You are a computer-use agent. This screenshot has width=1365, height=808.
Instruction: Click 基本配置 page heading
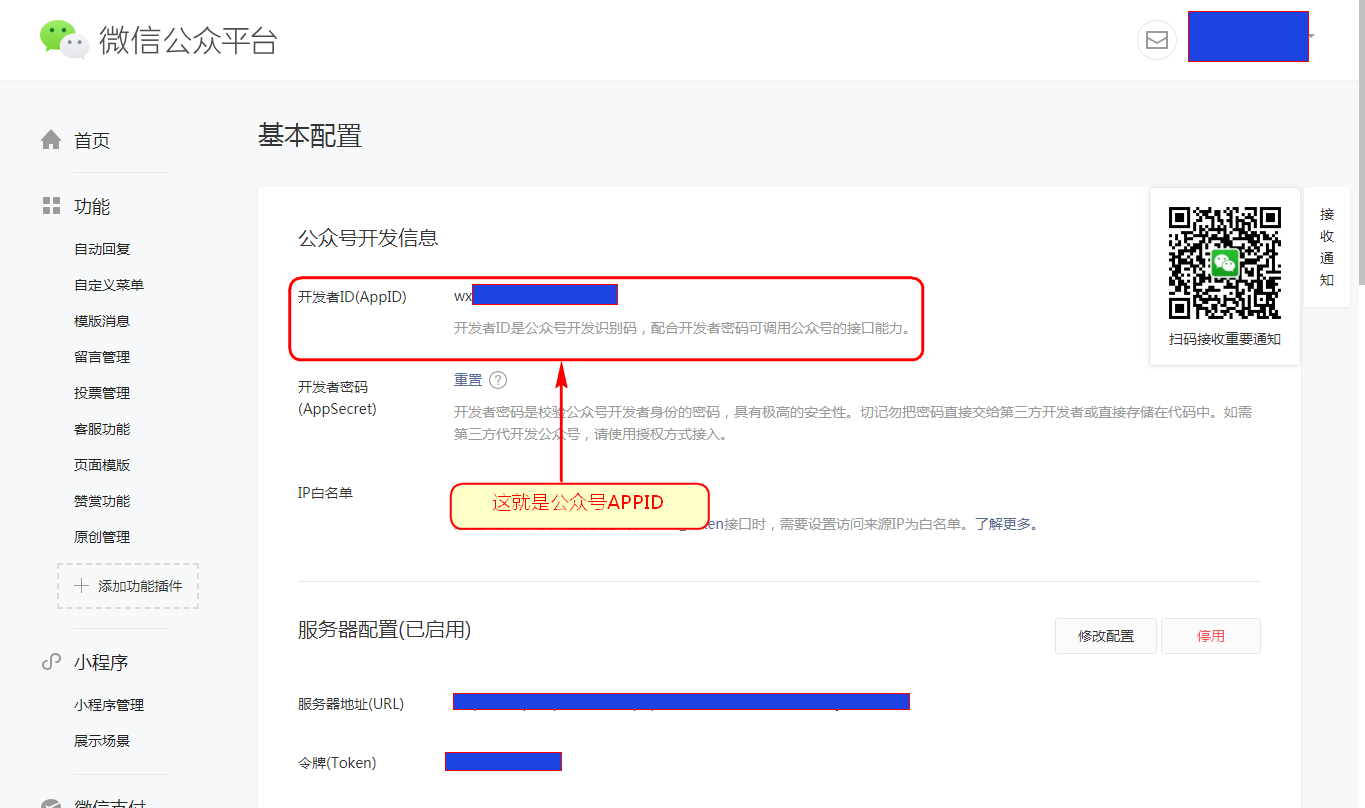[x=310, y=136]
